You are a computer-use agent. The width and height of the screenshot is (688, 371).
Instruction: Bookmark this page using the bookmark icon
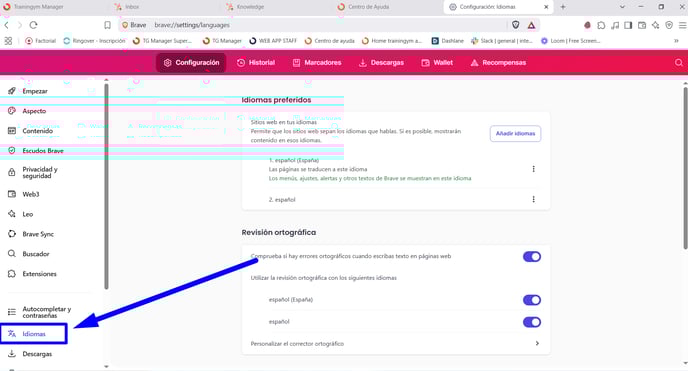coord(108,25)
